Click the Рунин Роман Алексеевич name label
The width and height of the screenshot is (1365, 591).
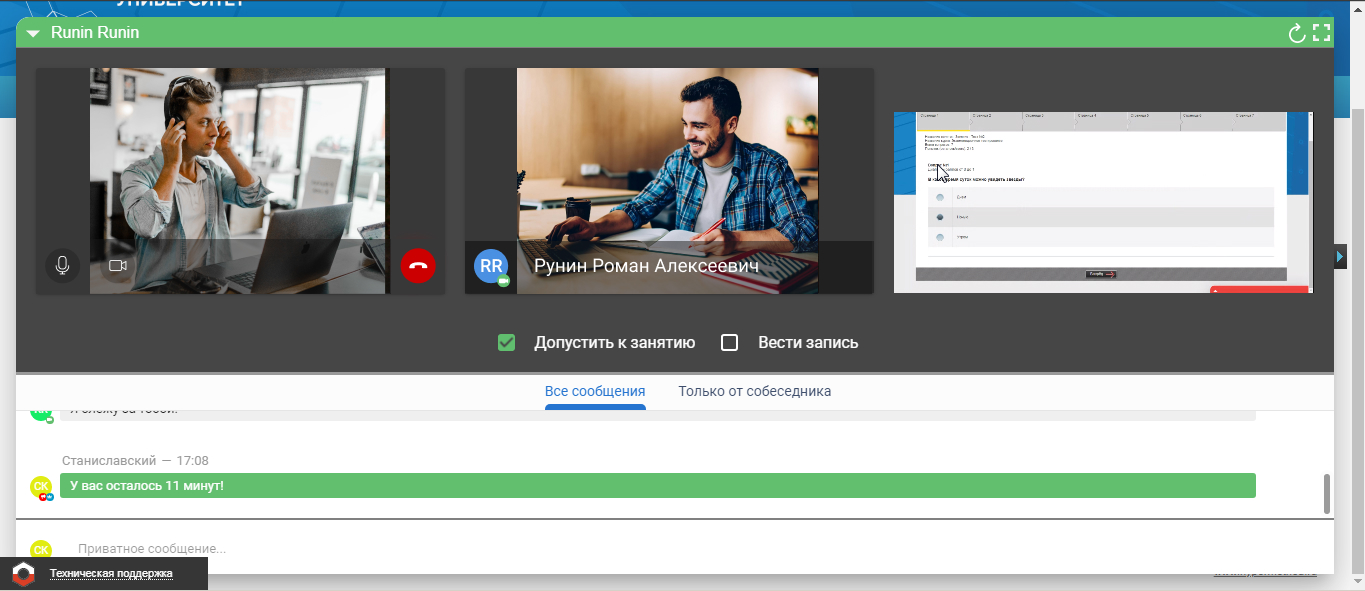pos(646,266)
